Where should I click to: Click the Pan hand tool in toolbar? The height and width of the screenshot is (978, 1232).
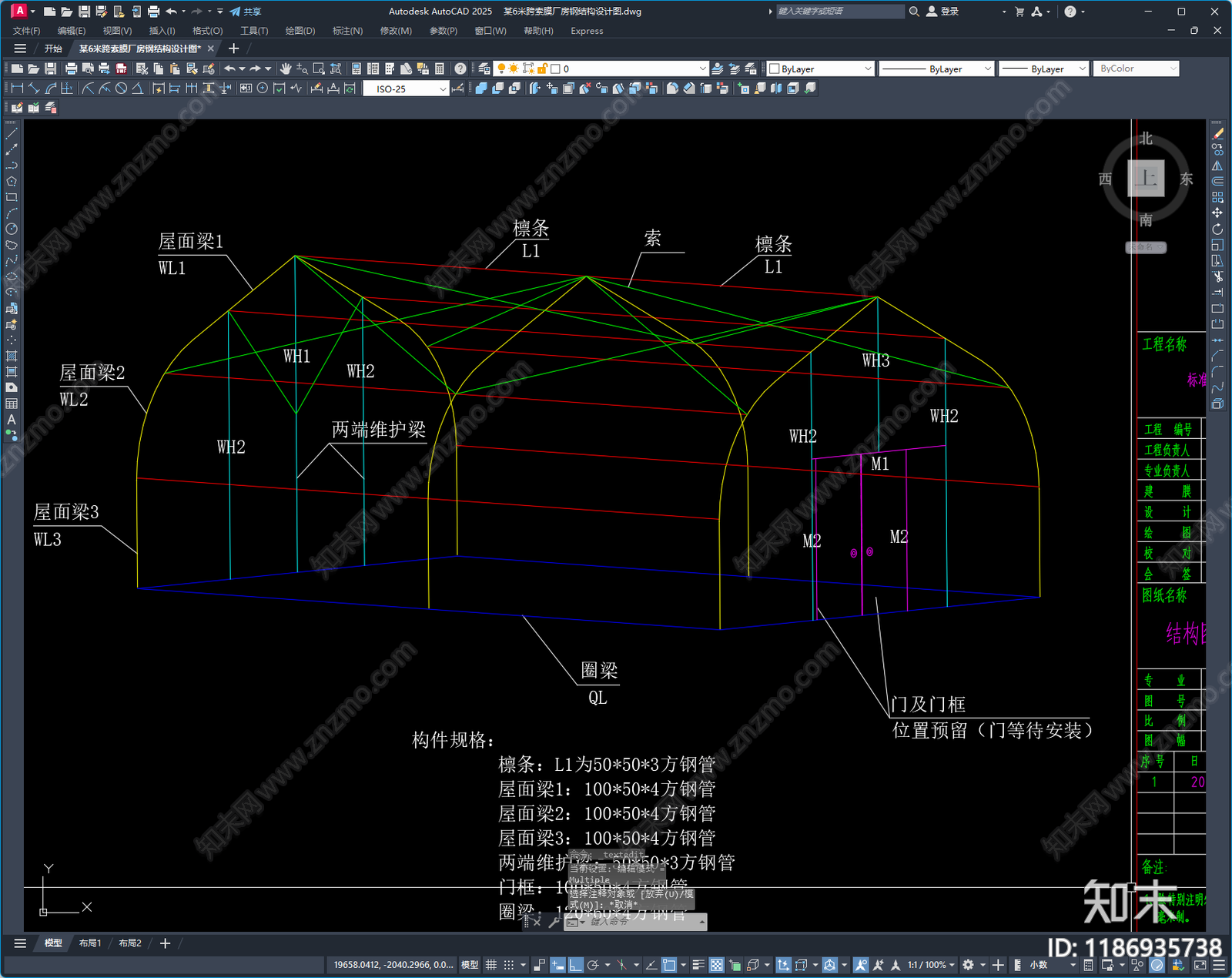coord(286,69)
